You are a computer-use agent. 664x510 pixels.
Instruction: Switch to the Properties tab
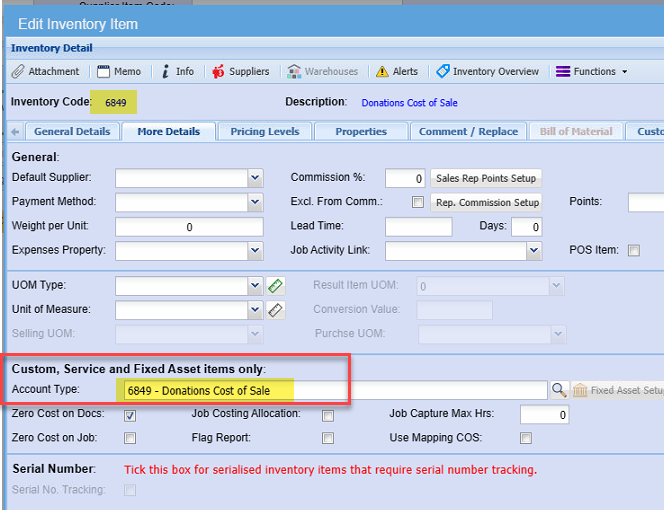point(361,131)
